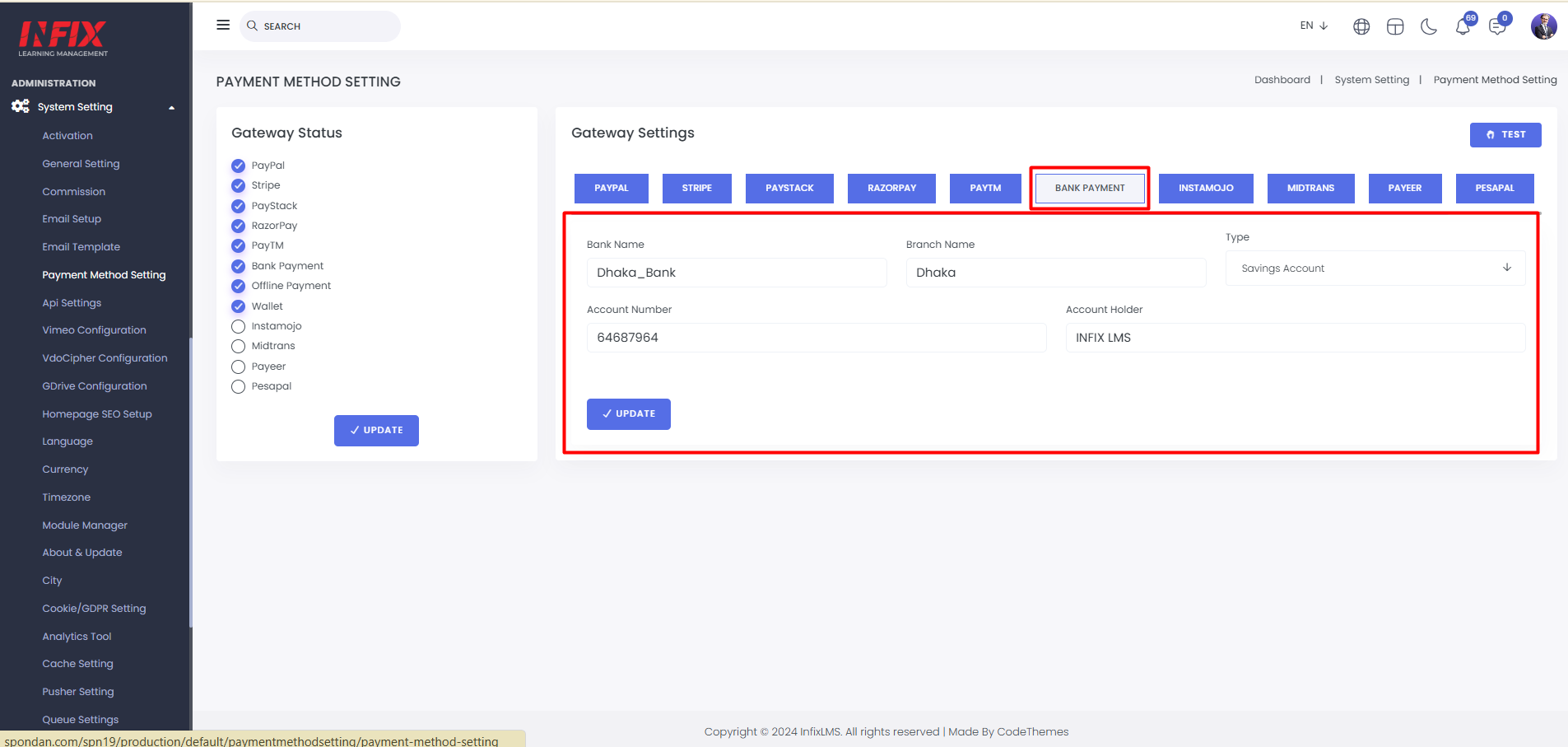
Task: Open notifications bell icon
Action: pyautogui.click(x=1463, y=26)
